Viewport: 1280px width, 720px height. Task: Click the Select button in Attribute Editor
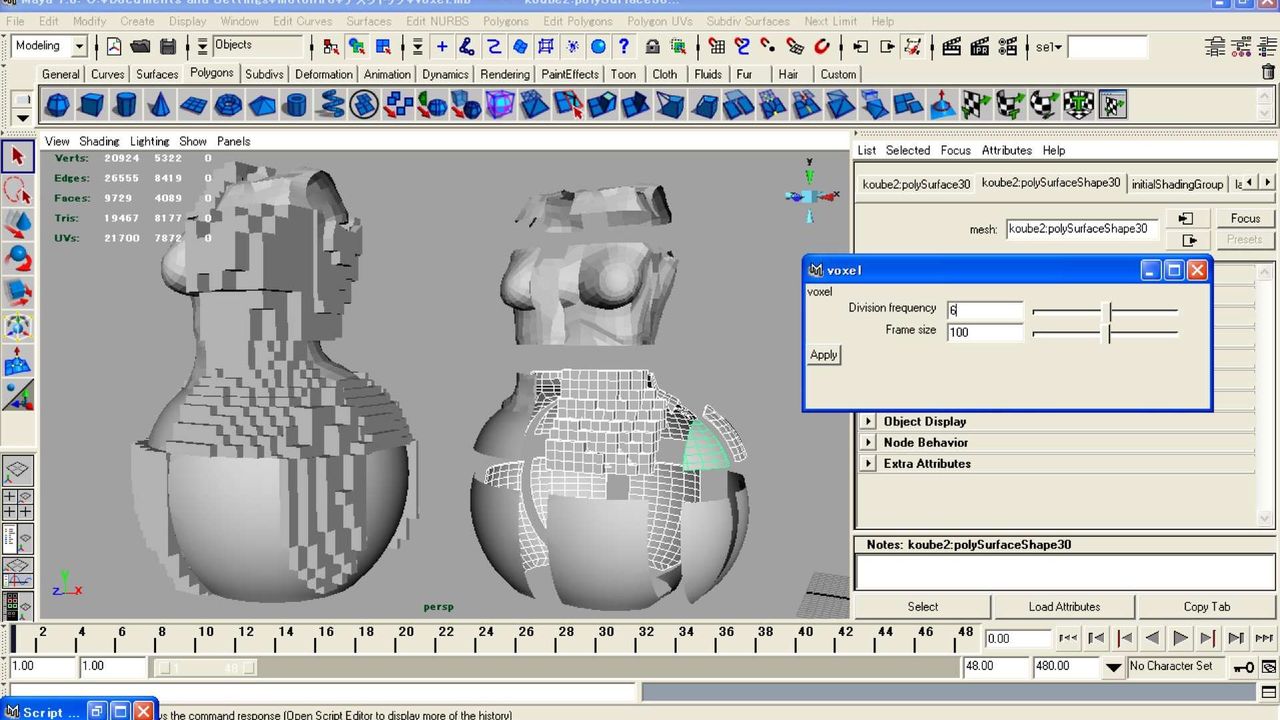point(923,607)
